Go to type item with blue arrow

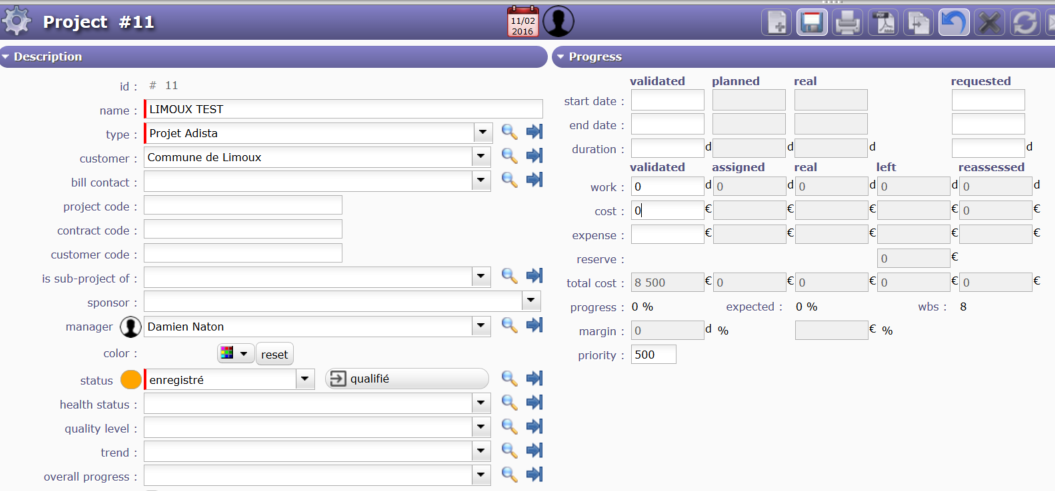(534, 133)
